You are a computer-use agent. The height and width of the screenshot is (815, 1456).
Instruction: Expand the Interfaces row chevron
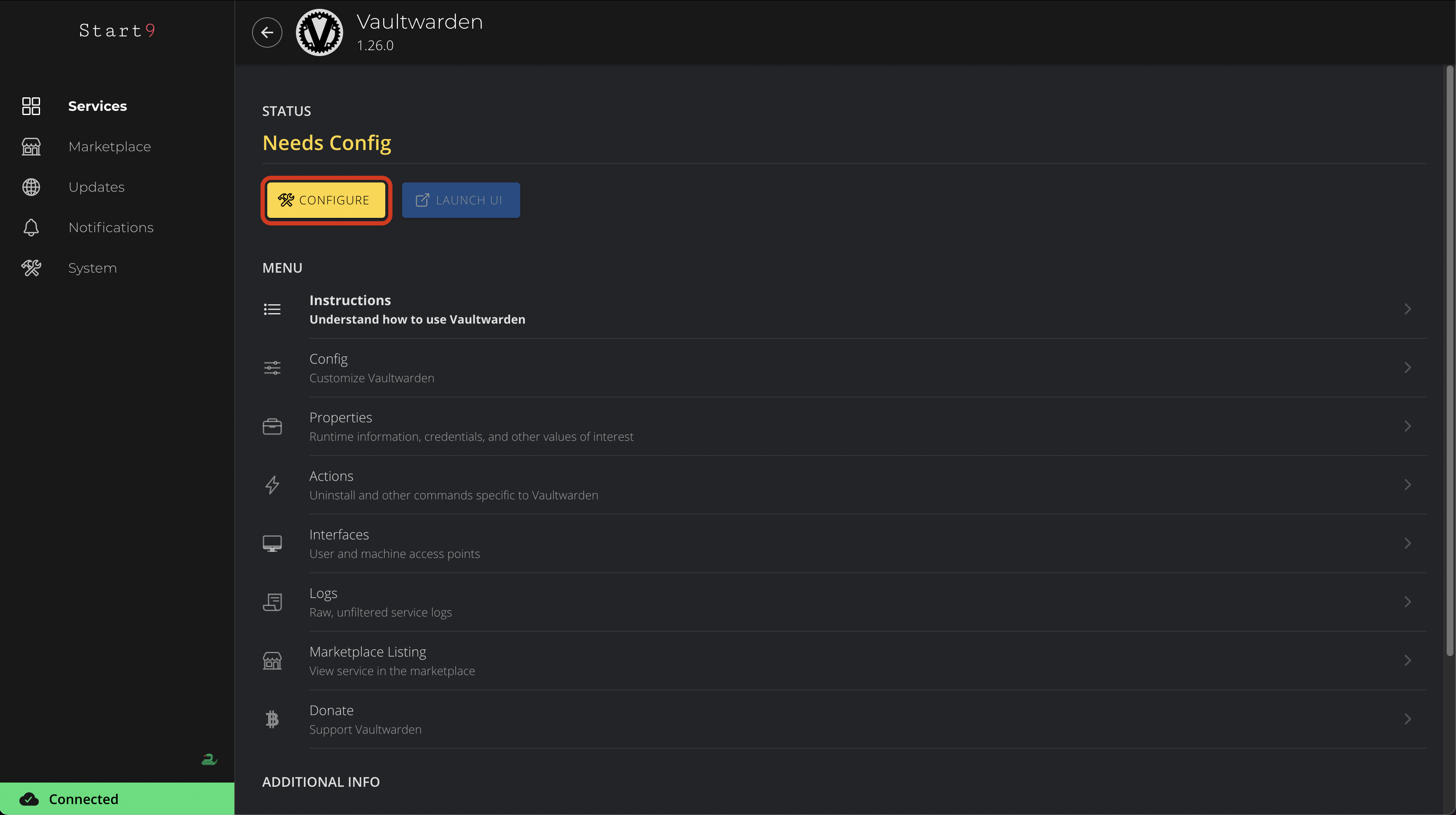pyautogui.click(x=1408, y=543)
